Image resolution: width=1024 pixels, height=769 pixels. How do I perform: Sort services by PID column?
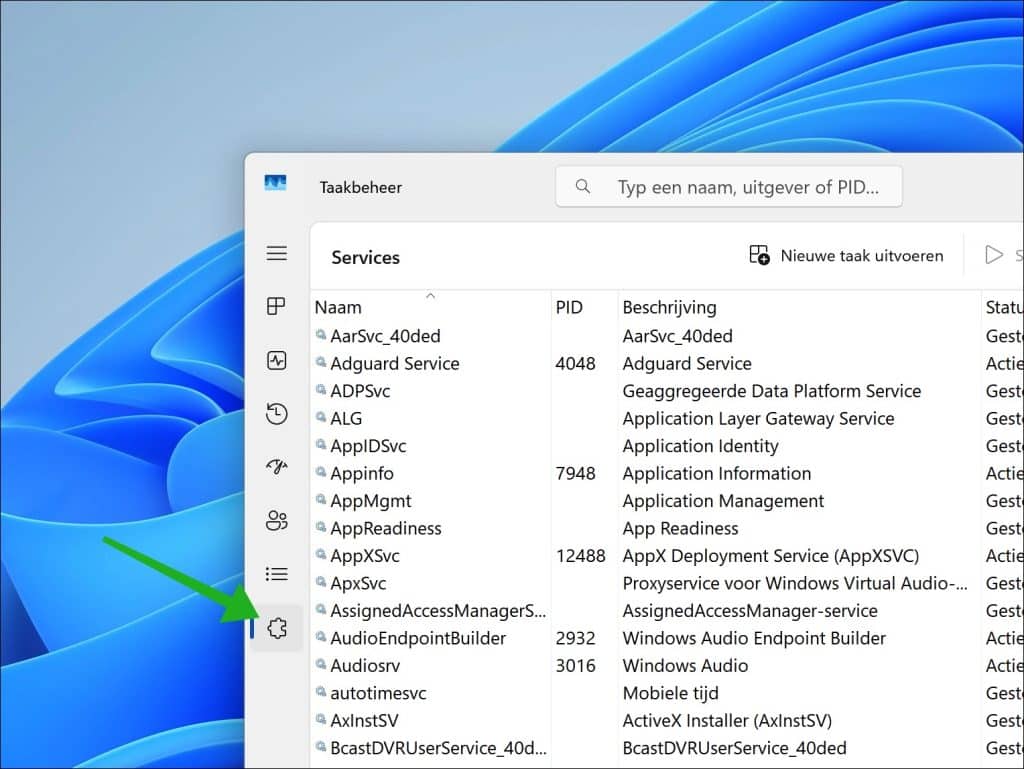point(569,307)
